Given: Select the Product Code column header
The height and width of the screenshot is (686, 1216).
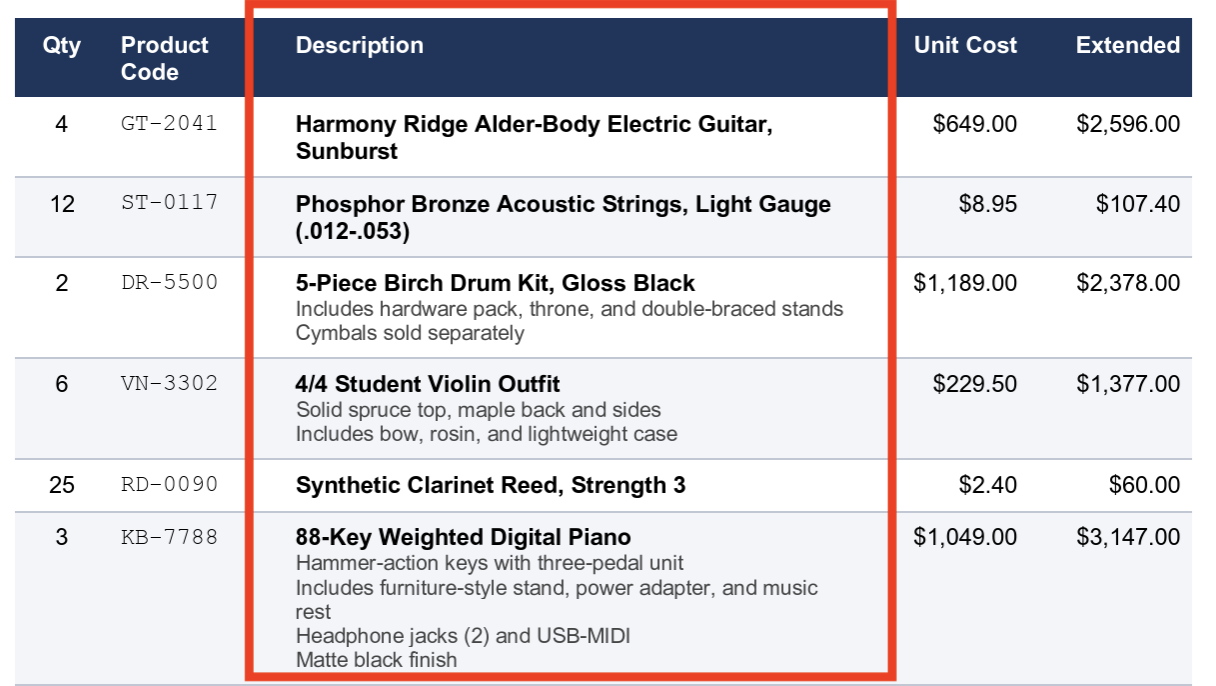Looking at the screenshot, I should tap(165, 58).
